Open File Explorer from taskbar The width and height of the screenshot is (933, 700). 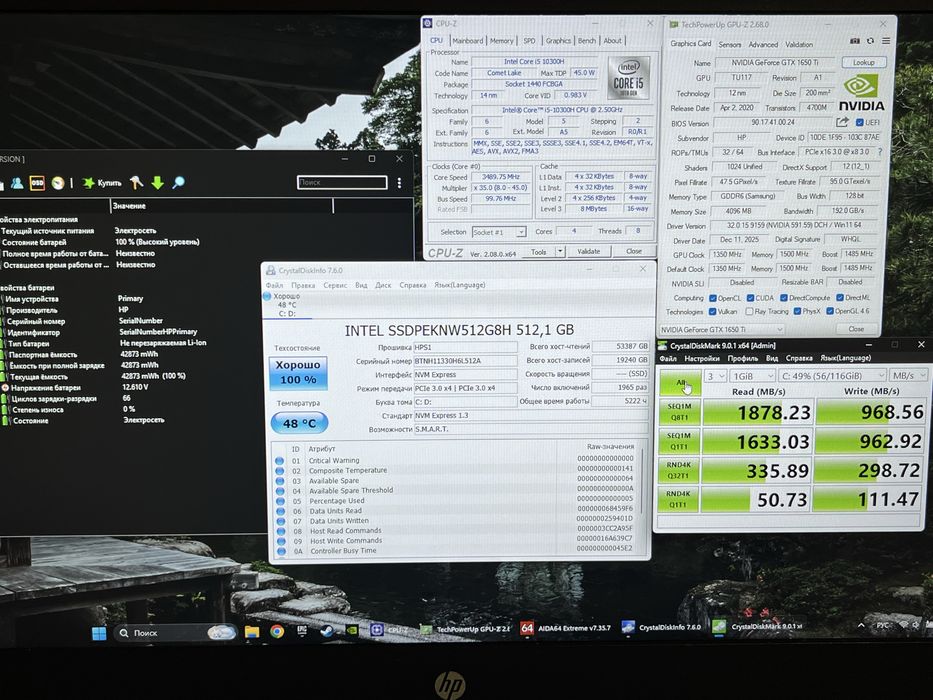click(x=252, y=632)
